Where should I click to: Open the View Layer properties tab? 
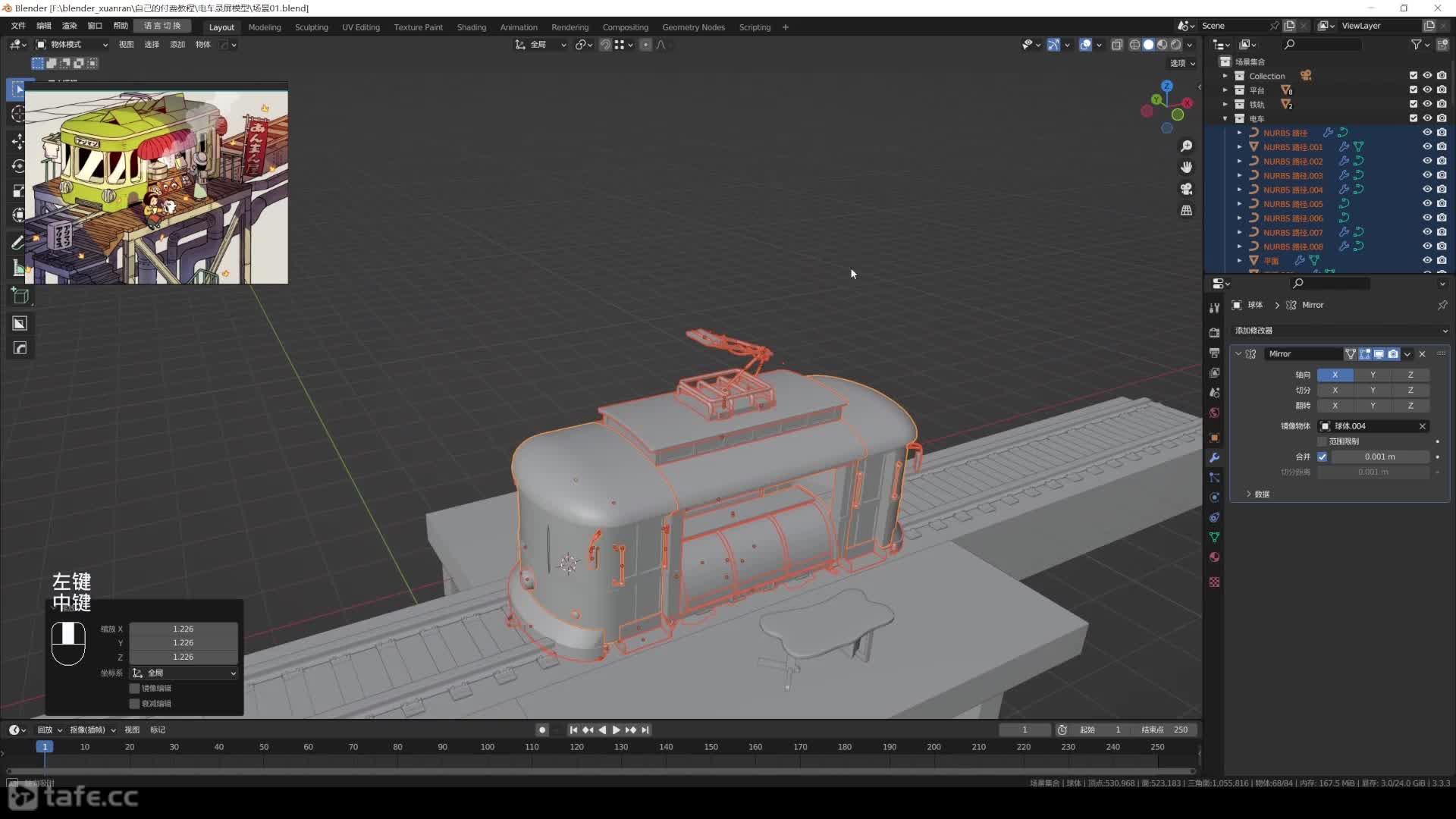(1214, 372)
